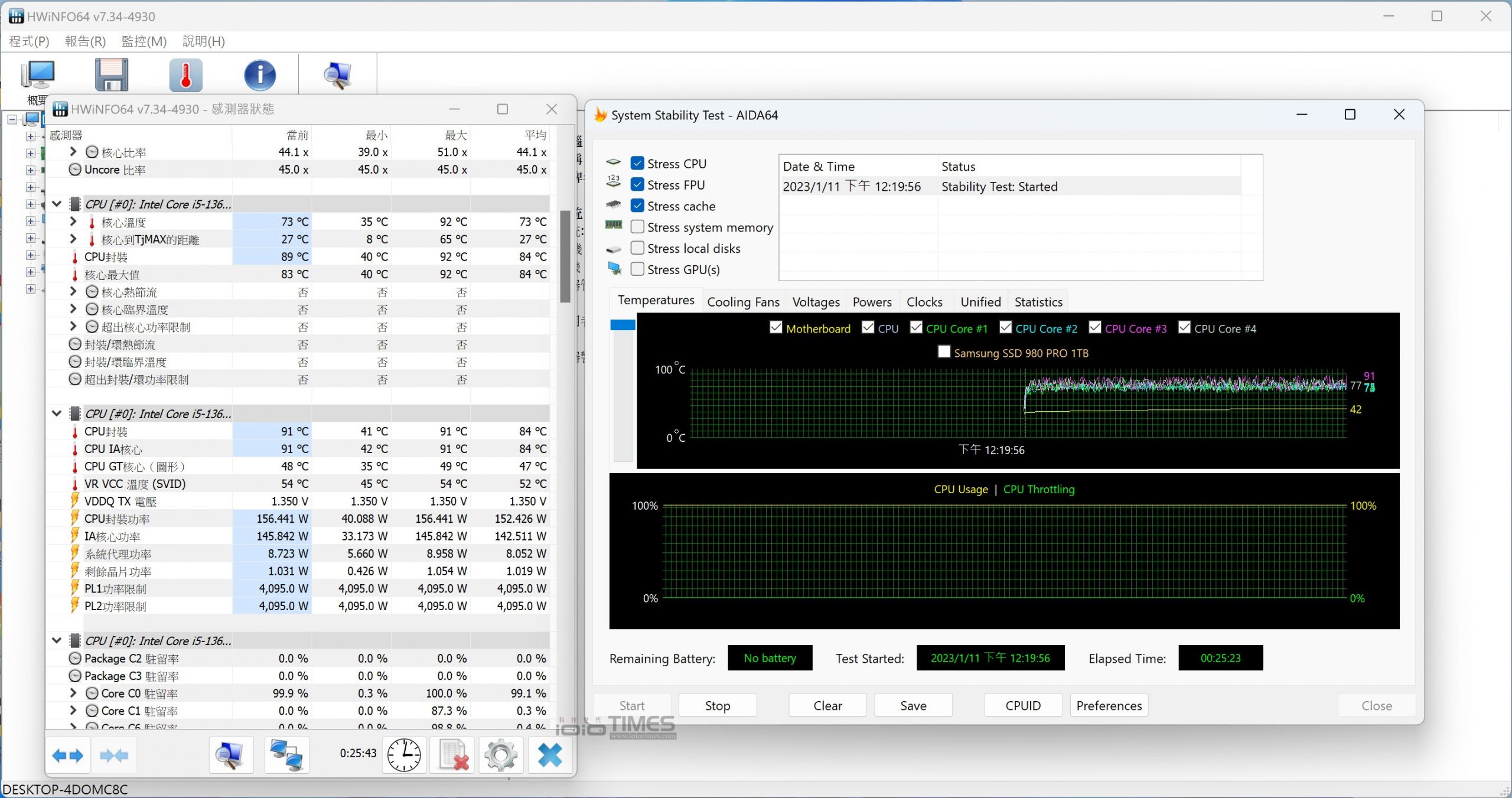Click the network remote monitors icon
Image resolution: width=1512 pixels, height=798 pixels.
(x=286, y=755)
